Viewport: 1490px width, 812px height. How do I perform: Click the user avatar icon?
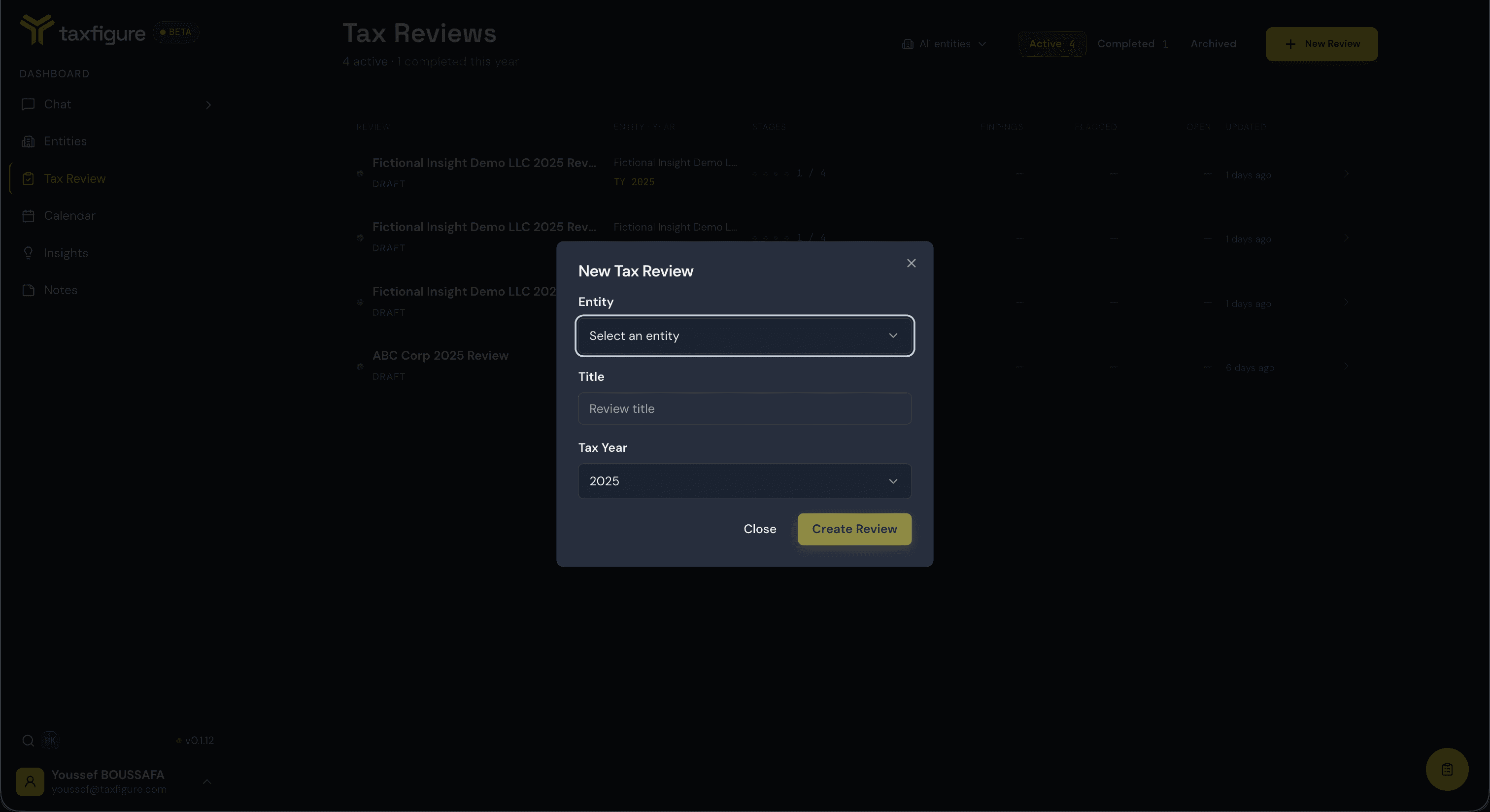point(30,781)
